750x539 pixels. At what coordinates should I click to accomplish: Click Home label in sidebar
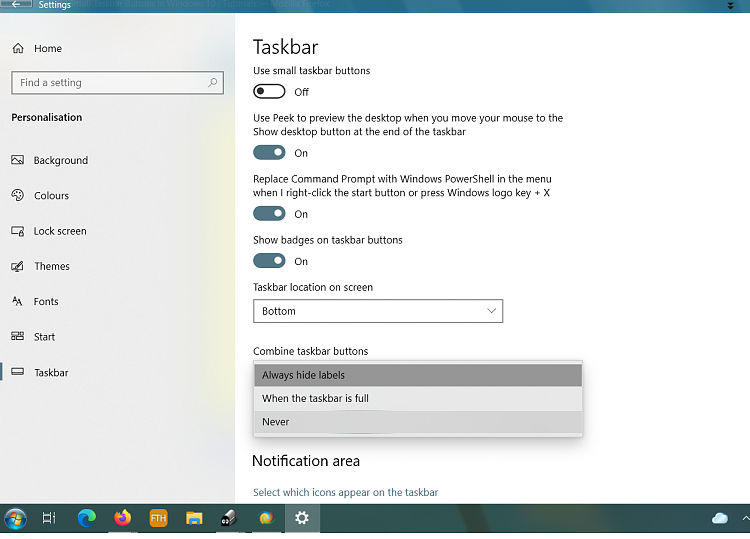[x=48, y=49]
